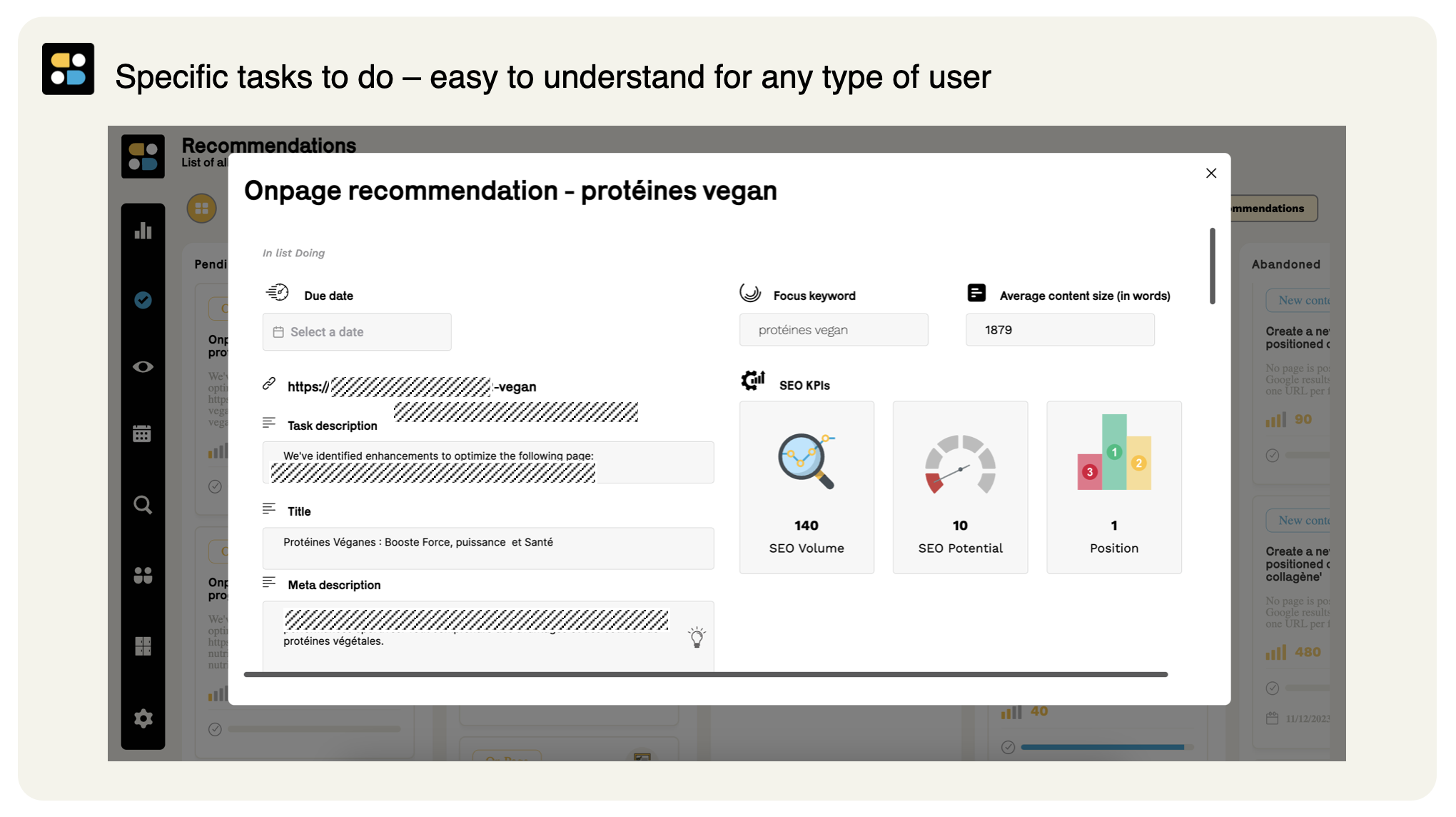Screen dimensions: 1456x817
Task: Select the tasks checkmark icon in sidebar
Action: click(143, 300)
